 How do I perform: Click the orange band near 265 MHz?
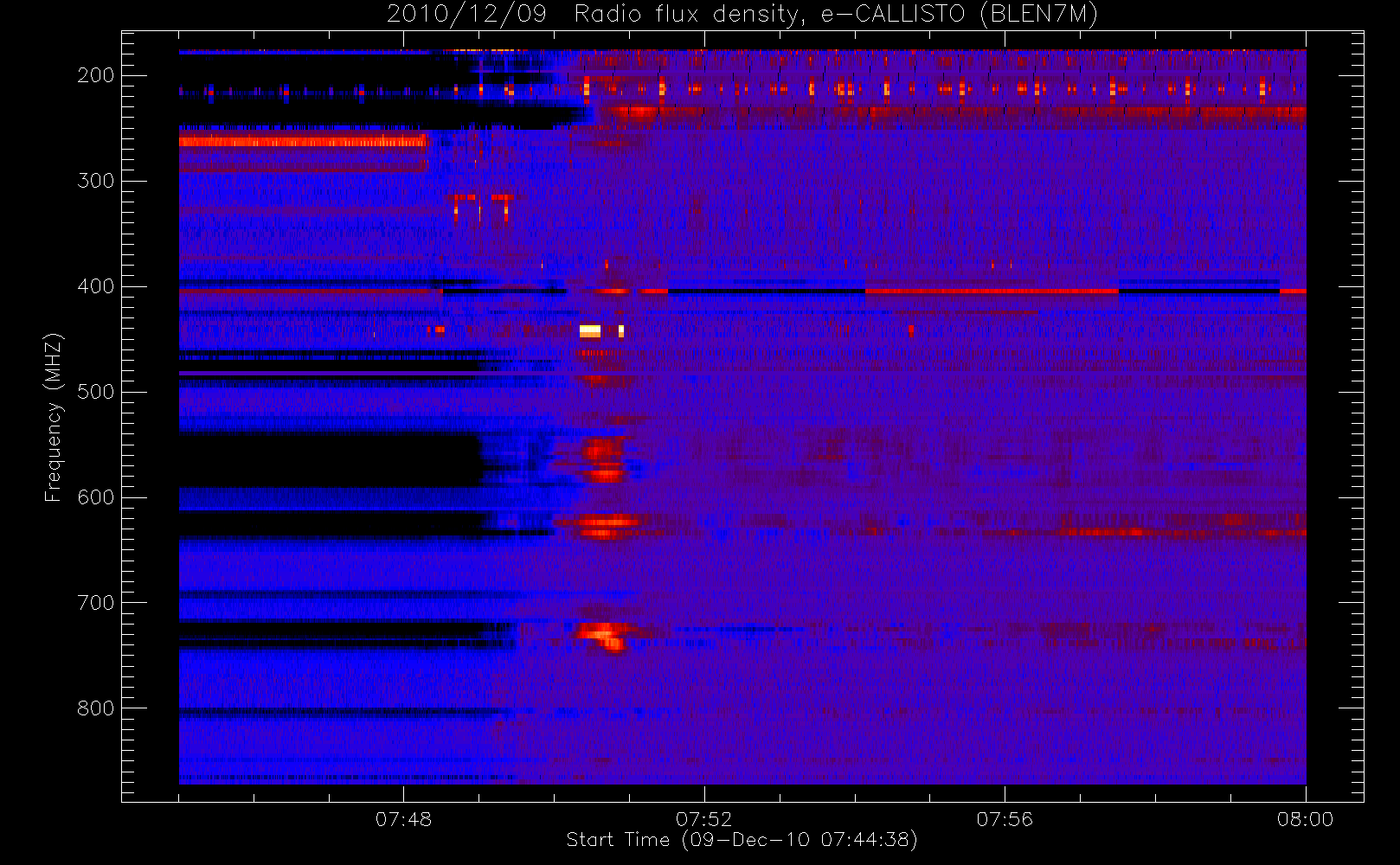[303, 141]
